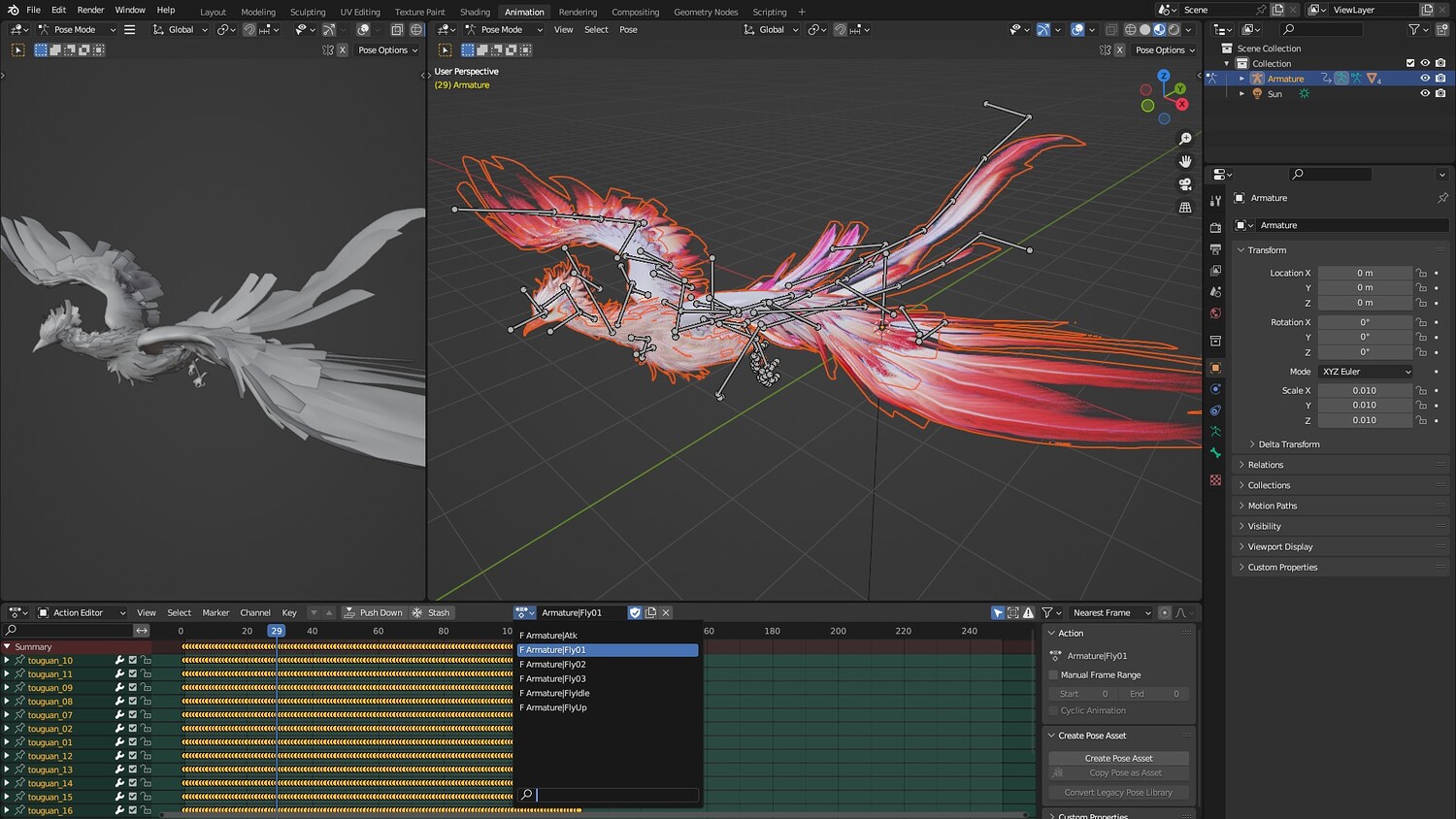Expand the Motion Paths panel
Screen dimensions: 1456x819
click(x=1272, y=506)
